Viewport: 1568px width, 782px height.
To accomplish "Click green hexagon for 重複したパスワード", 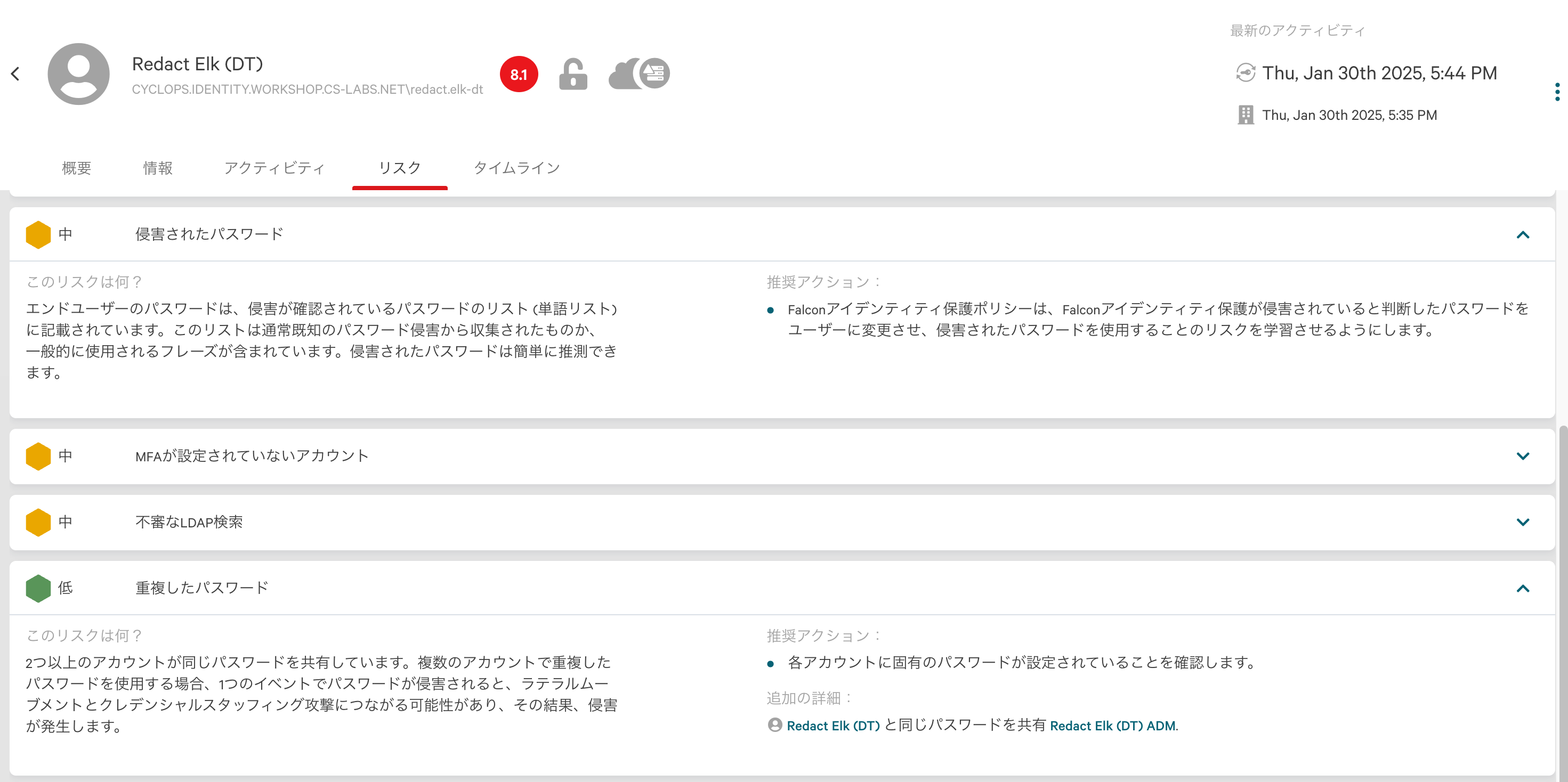I will click(38, 588).
